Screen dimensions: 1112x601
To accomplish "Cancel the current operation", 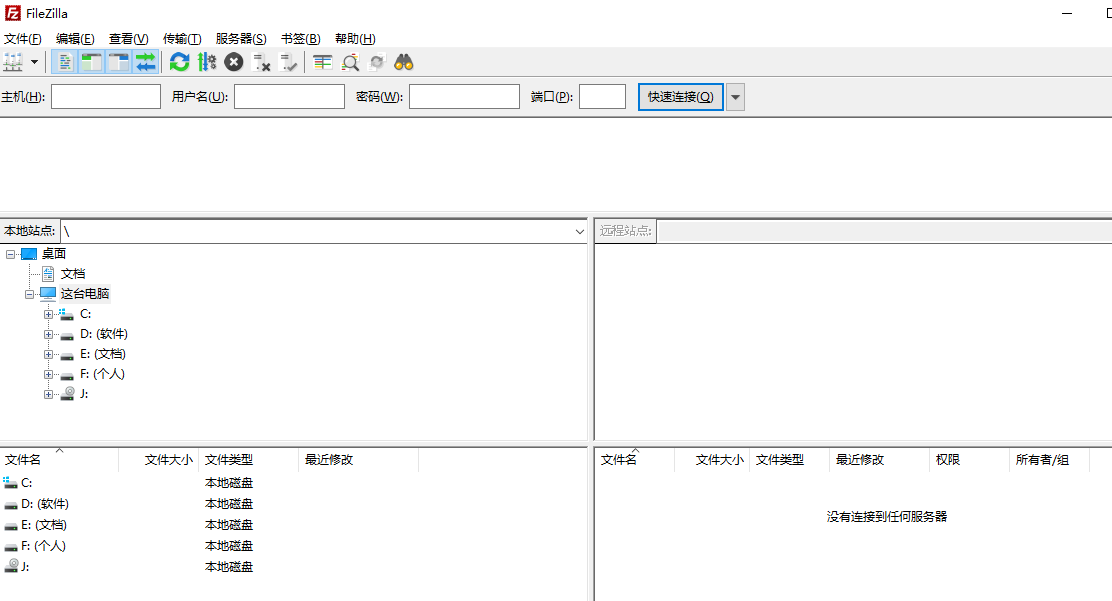I will pos(232,62).
